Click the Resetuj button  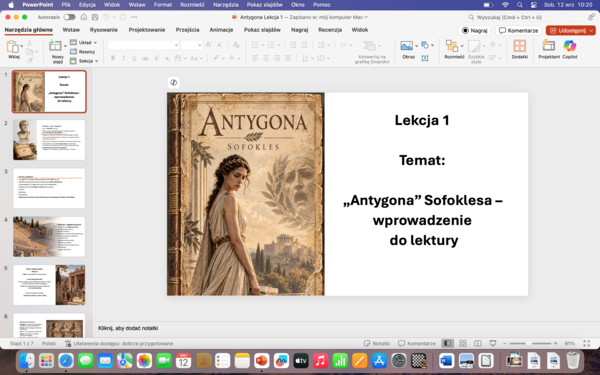(x=83, y=52)
